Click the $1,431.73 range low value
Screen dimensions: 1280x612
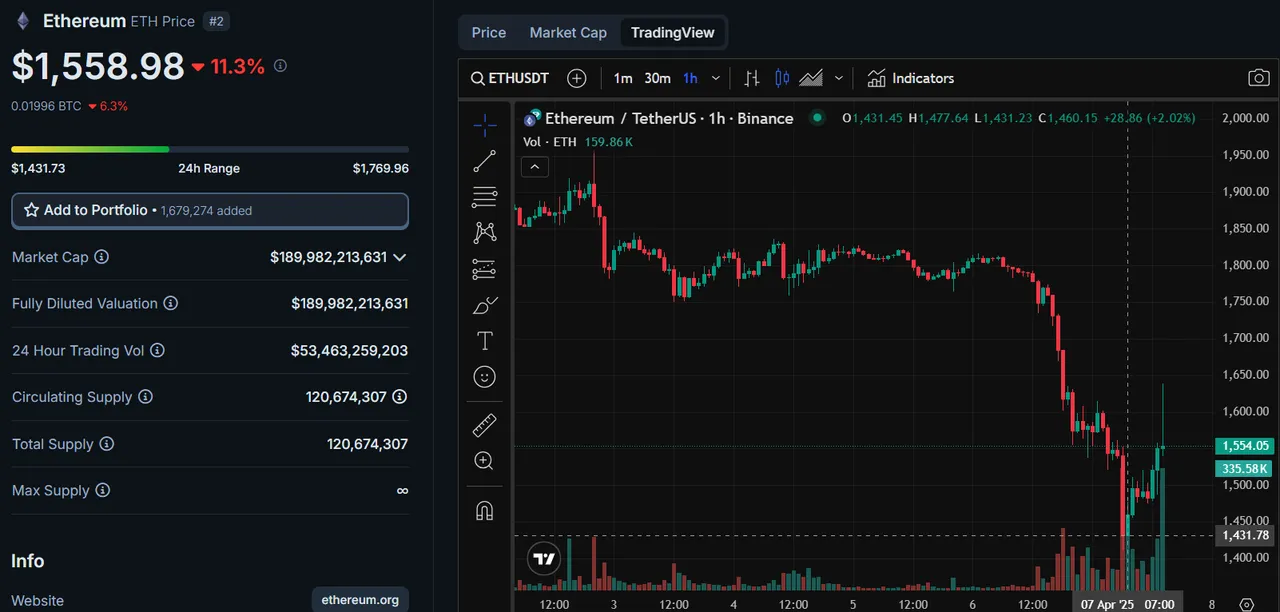tap(38, 168)
